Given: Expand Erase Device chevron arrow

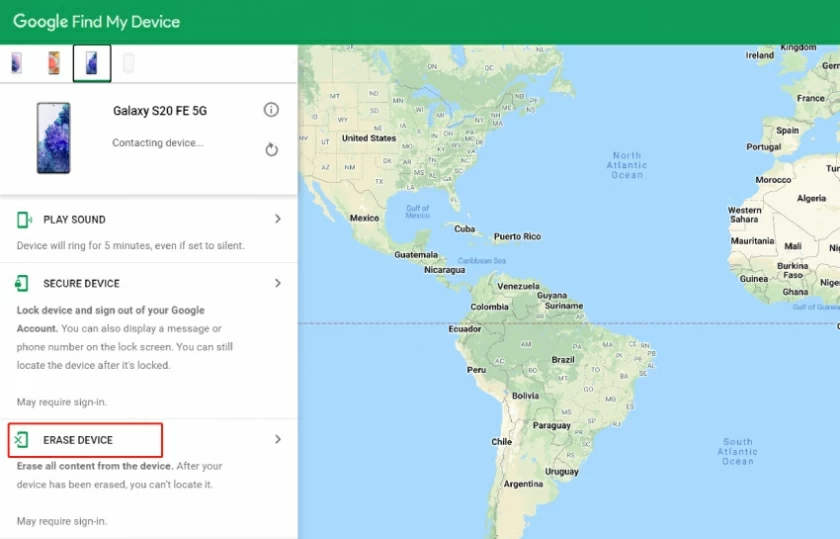Looking at the screenshot, I should [278, 439].
